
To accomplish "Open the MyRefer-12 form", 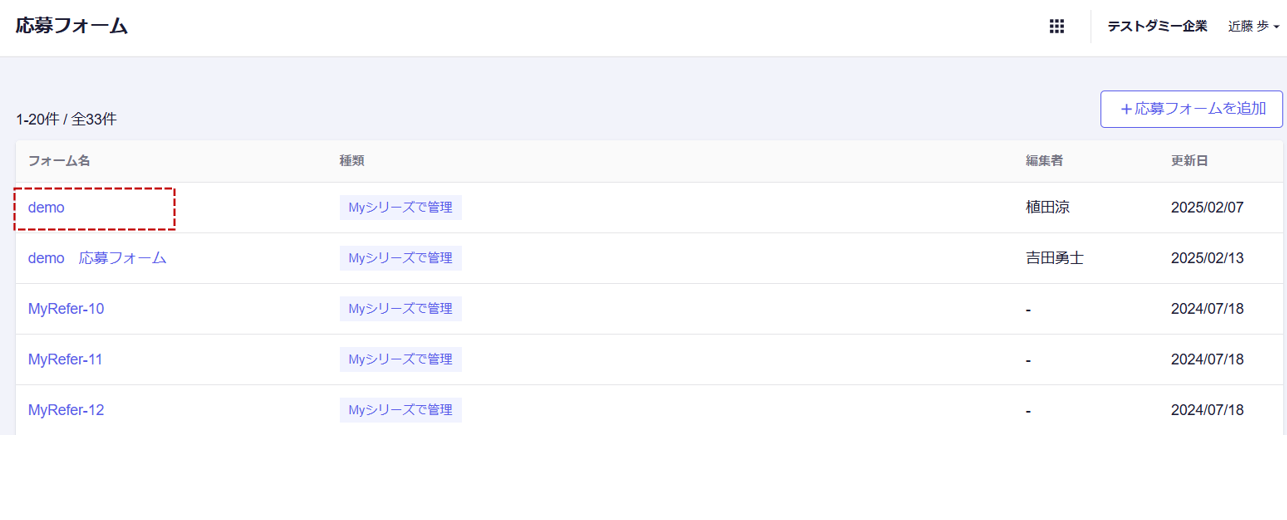I will pos(66,410).
